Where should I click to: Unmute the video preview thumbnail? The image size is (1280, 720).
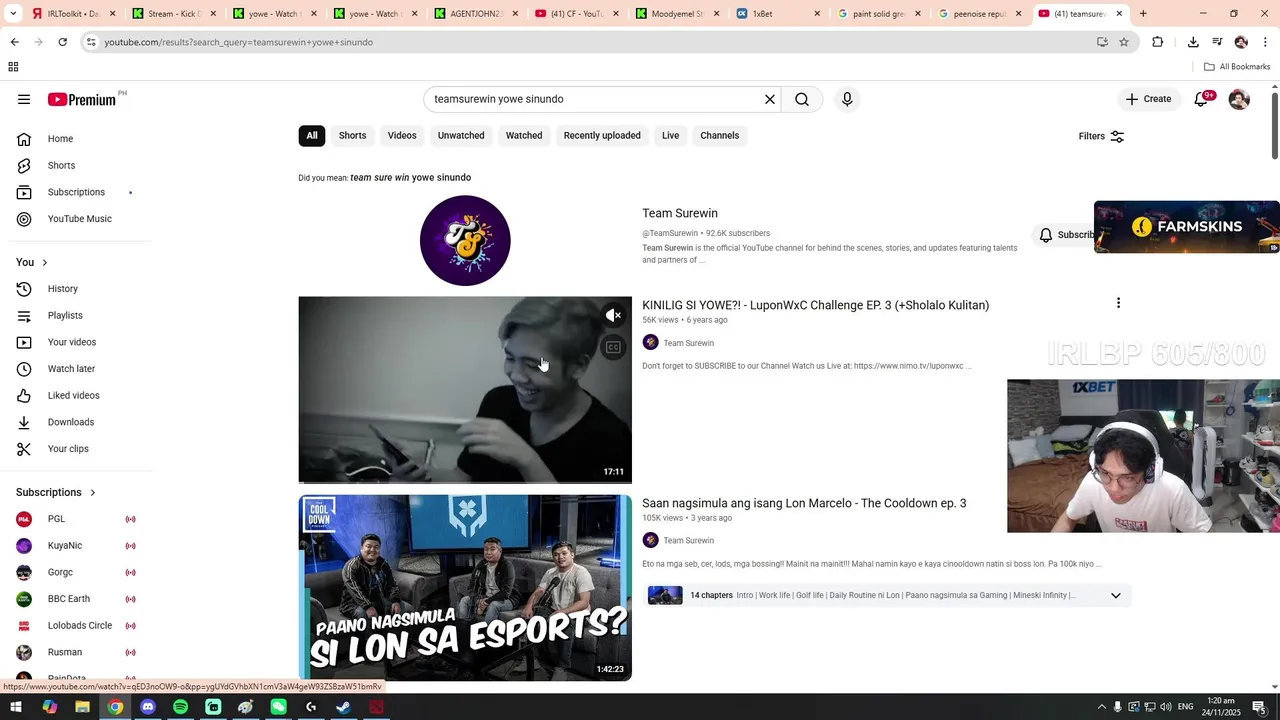[613, 315]
